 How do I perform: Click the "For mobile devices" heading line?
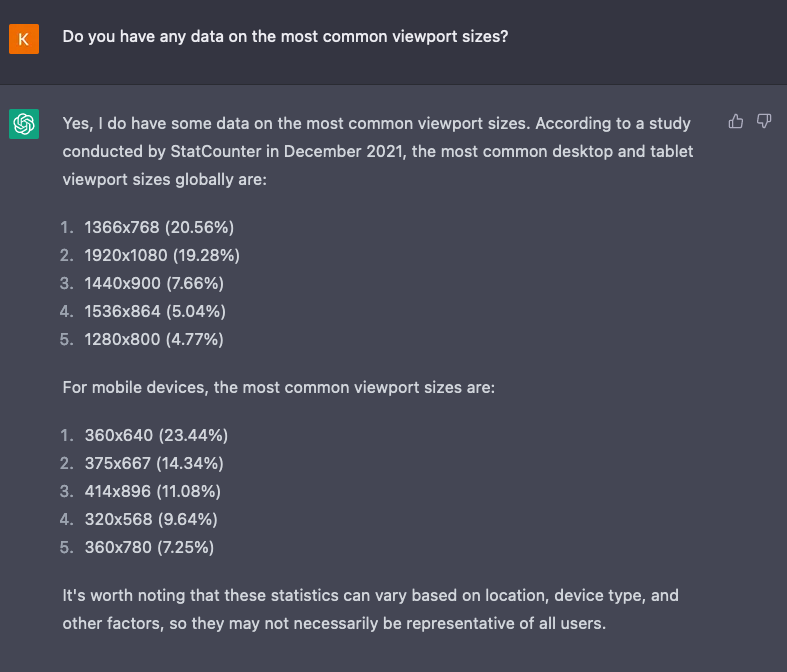click(x=278, y=387)
